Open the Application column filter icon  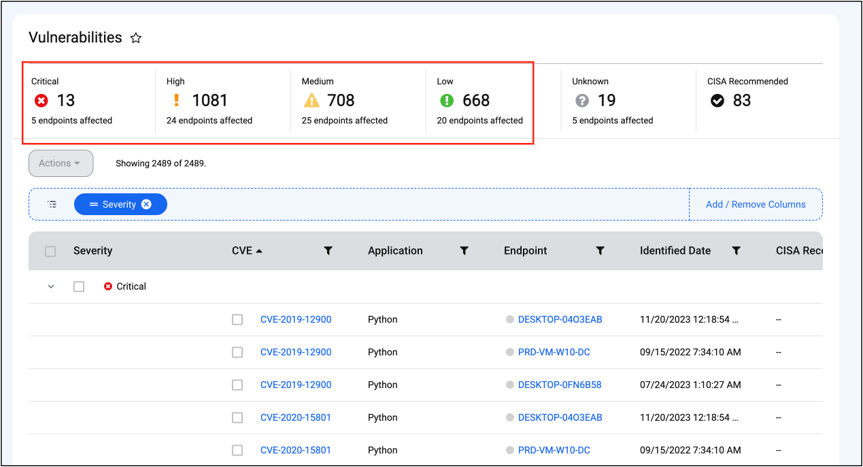[x=464, y=251]
